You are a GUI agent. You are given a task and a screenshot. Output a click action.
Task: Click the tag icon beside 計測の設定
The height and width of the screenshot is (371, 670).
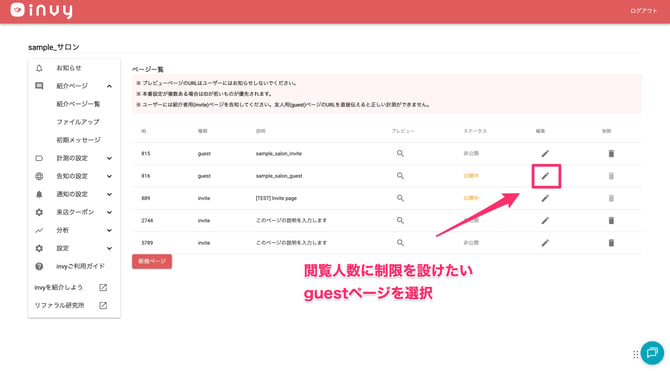click(39, 158)
